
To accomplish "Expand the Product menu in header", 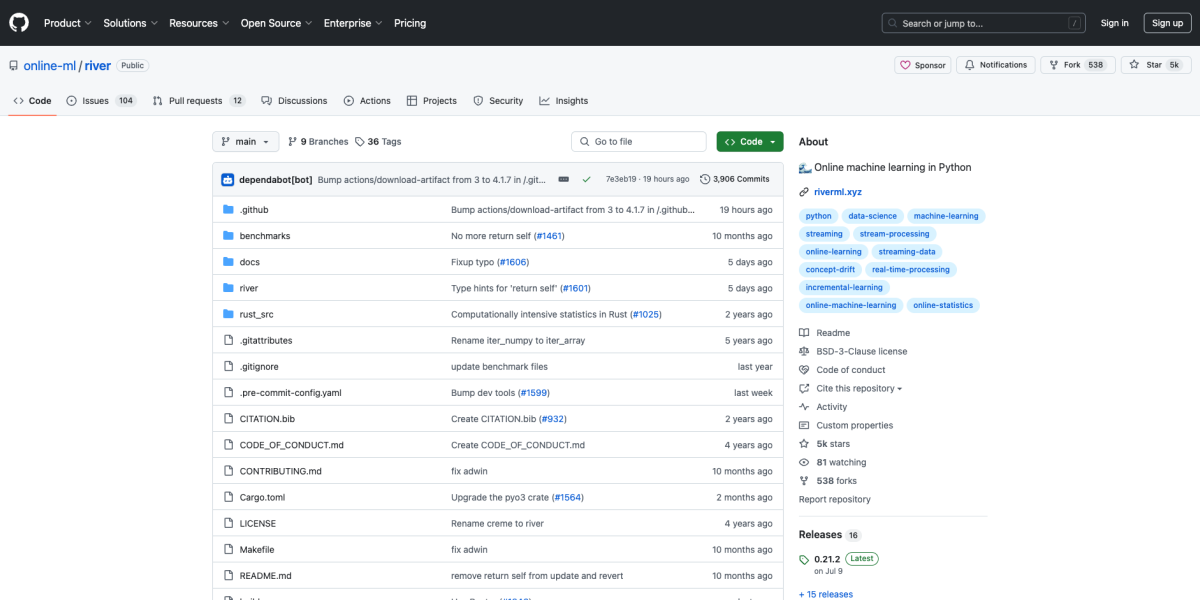I will point(68,23).
